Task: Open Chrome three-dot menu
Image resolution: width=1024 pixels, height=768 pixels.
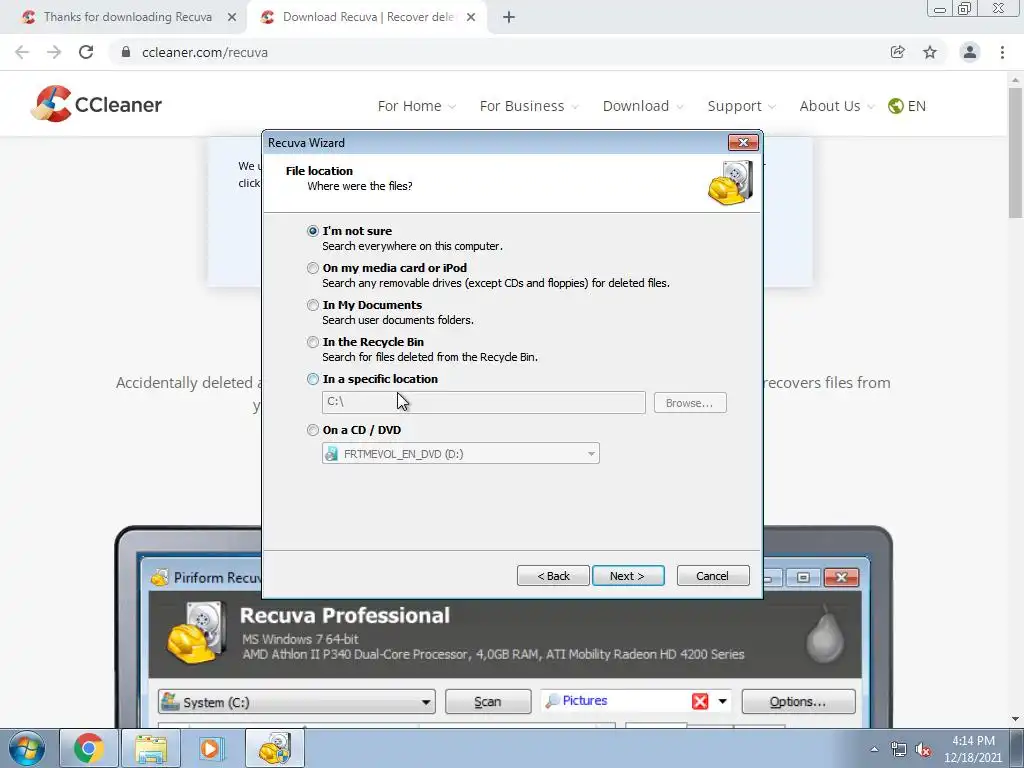Action: coord(1002,52)
